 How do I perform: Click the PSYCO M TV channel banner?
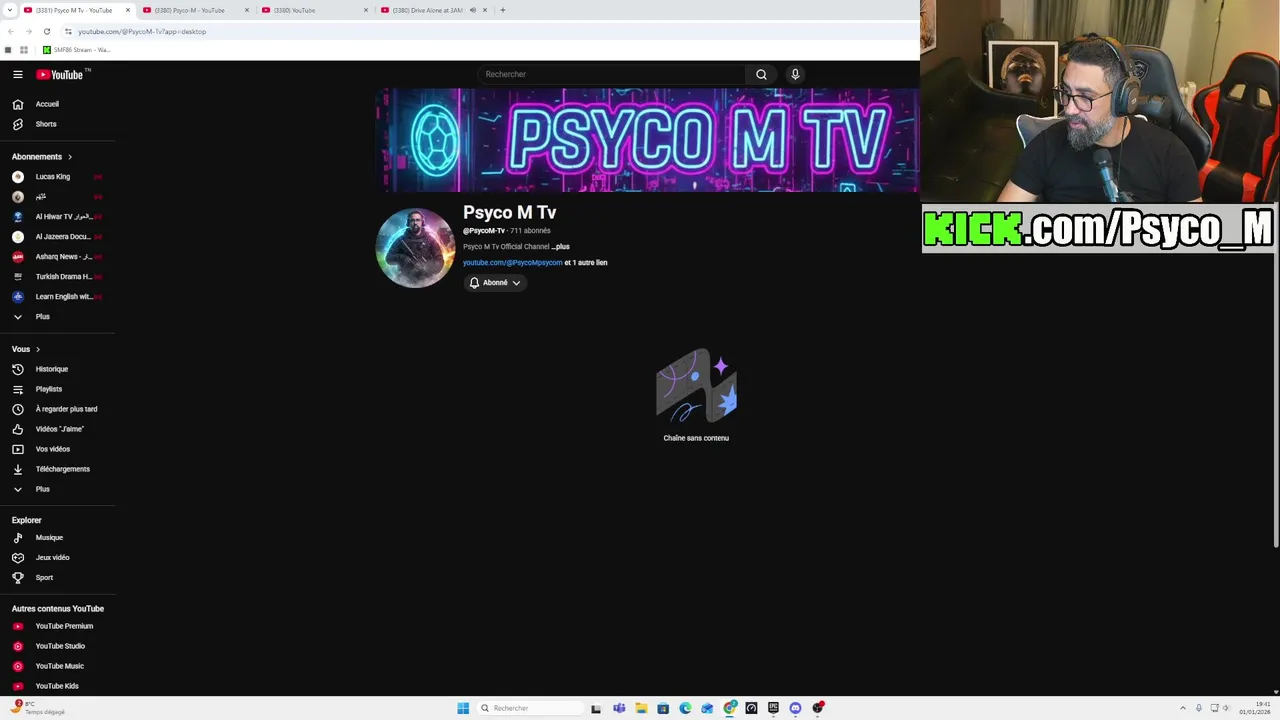(x=647, y=140)
